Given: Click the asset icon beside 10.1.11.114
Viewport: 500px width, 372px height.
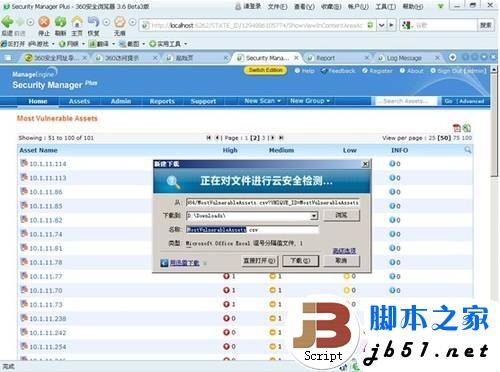Looking at the screenshot, I should click(x=24, y=163).
